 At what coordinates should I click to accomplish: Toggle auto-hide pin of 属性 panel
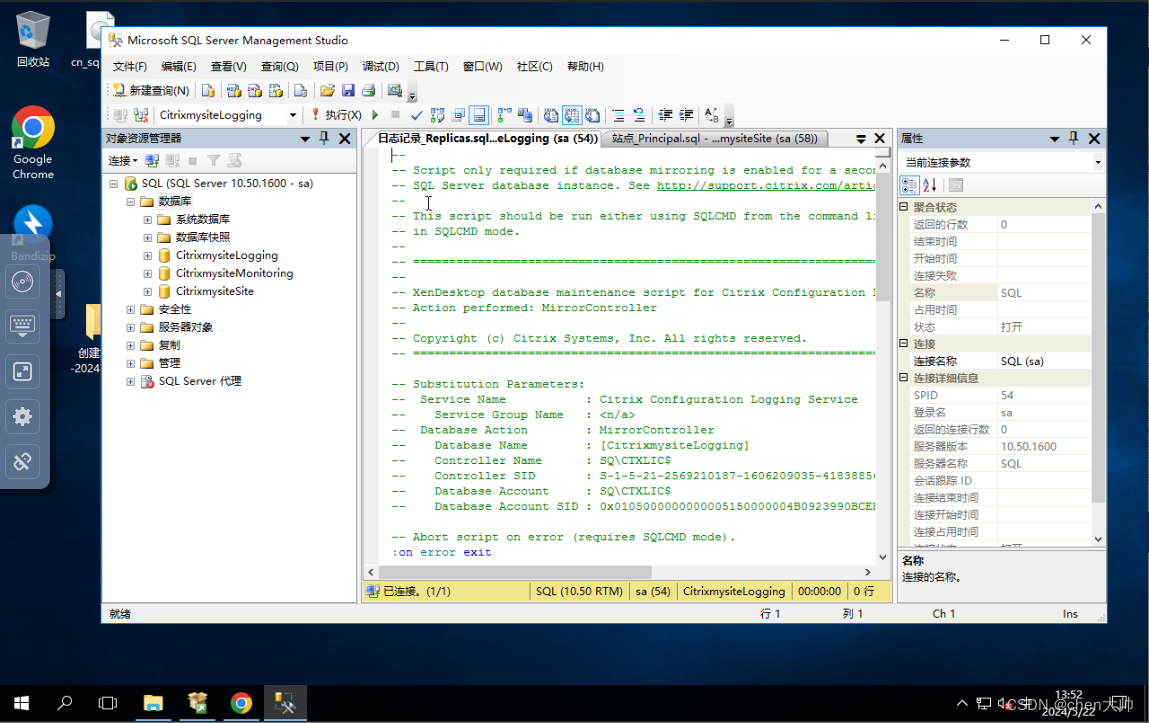pyautogui.click(x=1074, y=138)
